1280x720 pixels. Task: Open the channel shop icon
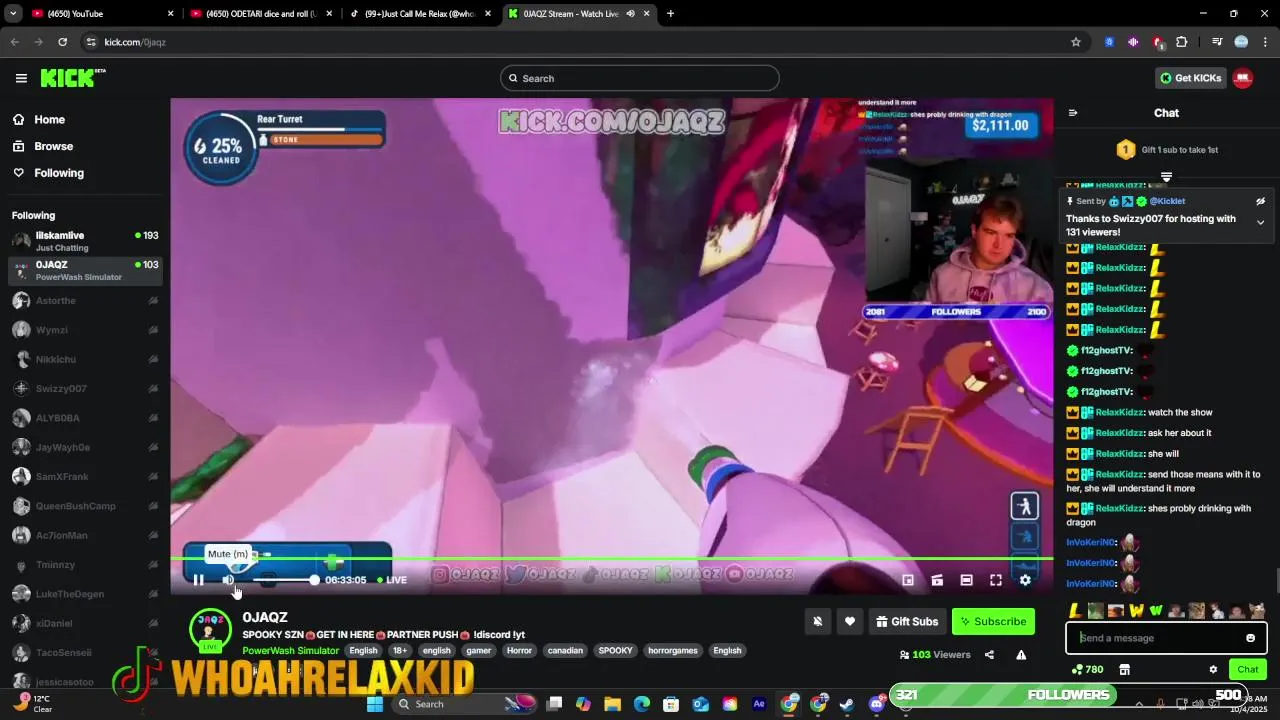[x=1124, y=670]
